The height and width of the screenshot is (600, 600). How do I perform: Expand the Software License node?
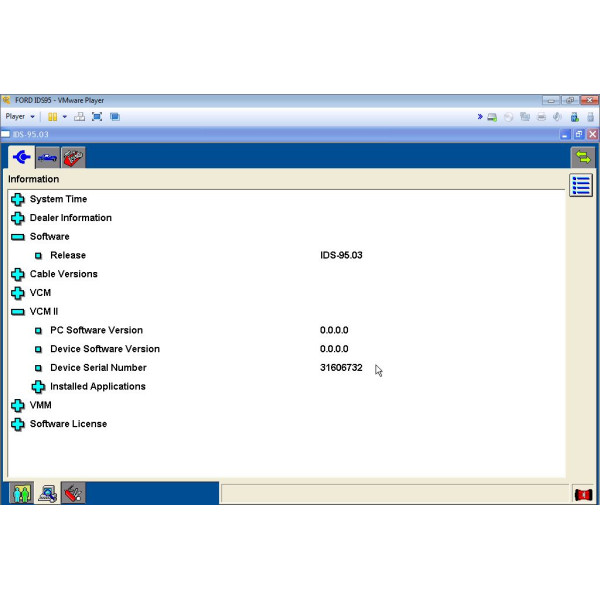[x=18, y=424]
